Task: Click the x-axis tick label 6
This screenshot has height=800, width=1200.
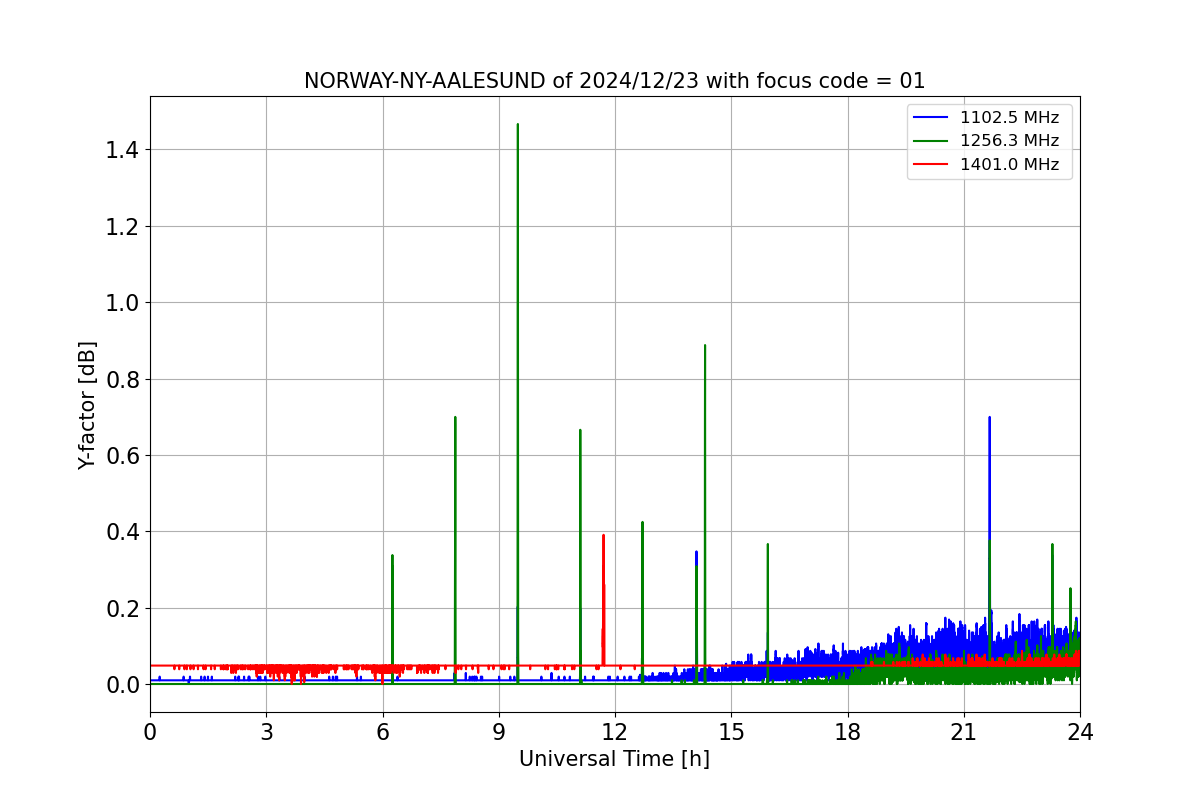Action: tap(383, 732)
